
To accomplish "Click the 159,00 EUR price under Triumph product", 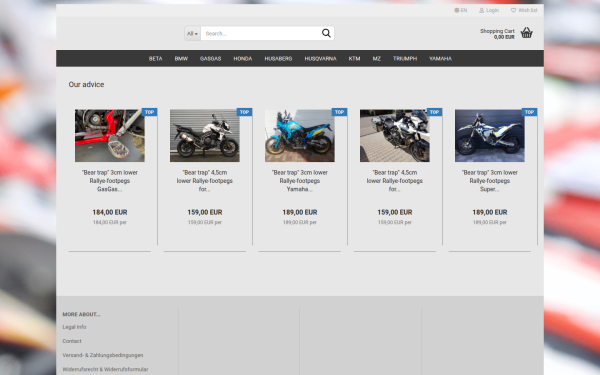I will click(x=205, y=212).
